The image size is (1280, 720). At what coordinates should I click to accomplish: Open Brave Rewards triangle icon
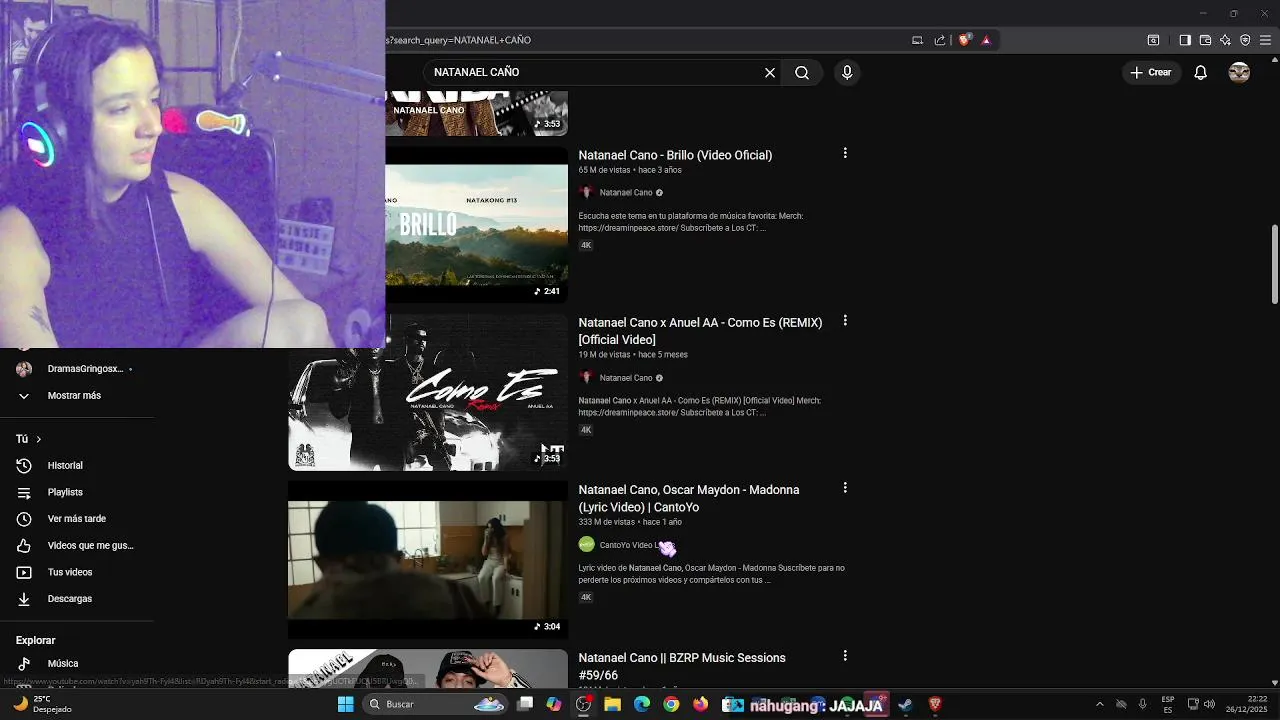pos(986,40)
